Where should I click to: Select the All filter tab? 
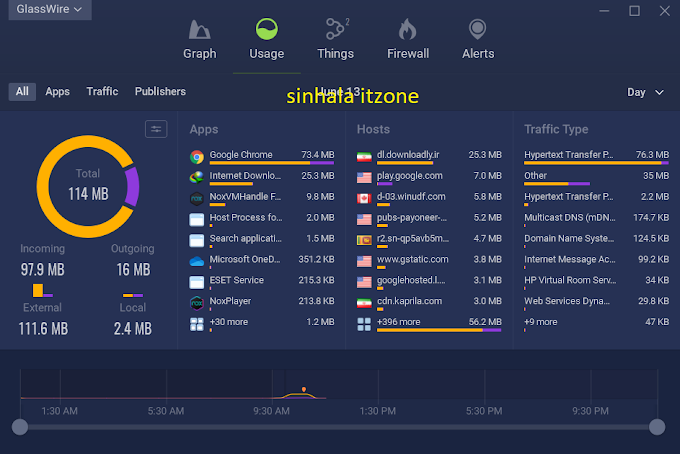[x=22, y=91]
